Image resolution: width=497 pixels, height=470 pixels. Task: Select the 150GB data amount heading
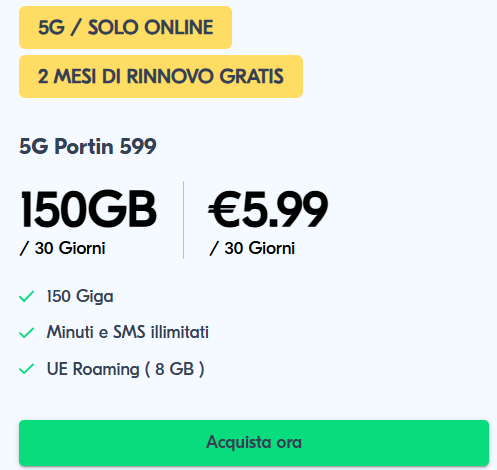pyautogui.click(x=88, y=209)
